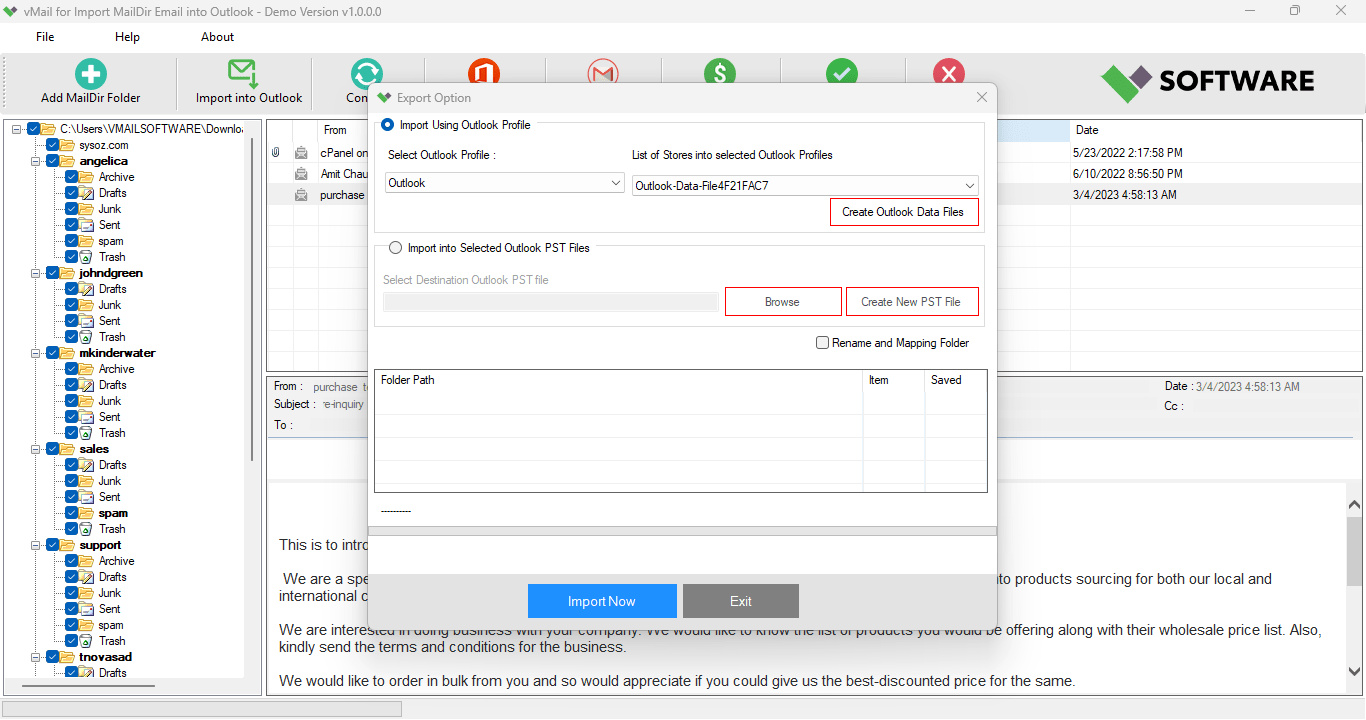The height and width of the screenshot is (720, 1366).
Task: Click the folder tree horizontal scrollbar
Action: (x=88, y=686)
